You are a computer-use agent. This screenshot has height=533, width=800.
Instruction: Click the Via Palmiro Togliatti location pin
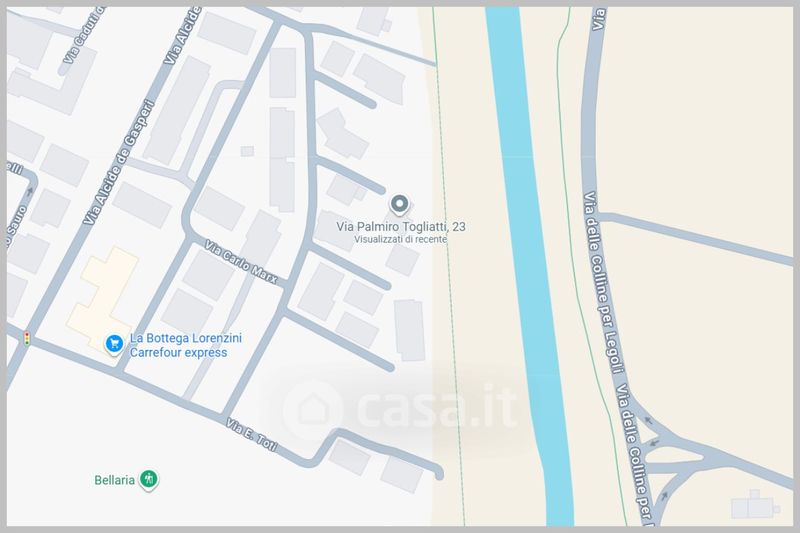click(x=400, y=205)
